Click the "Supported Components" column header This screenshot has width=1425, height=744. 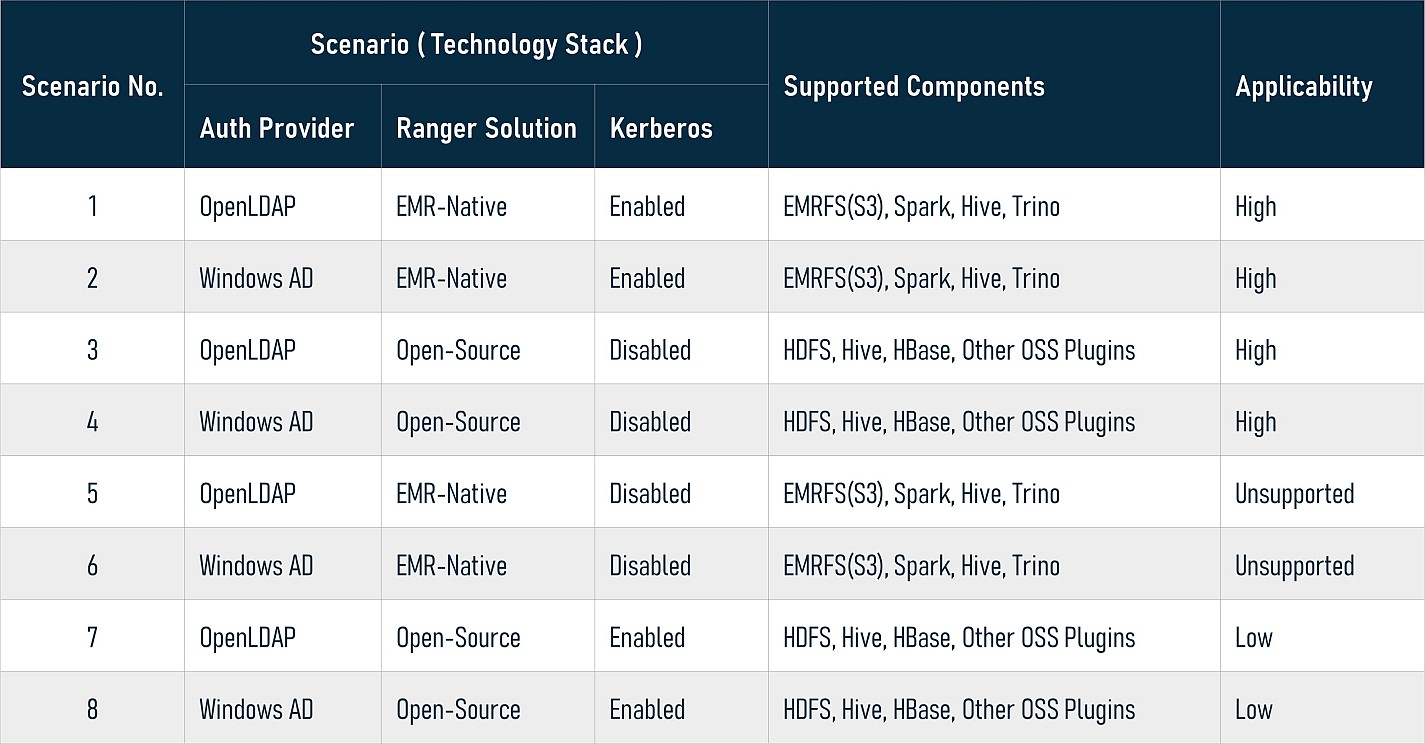click(914, 87)
